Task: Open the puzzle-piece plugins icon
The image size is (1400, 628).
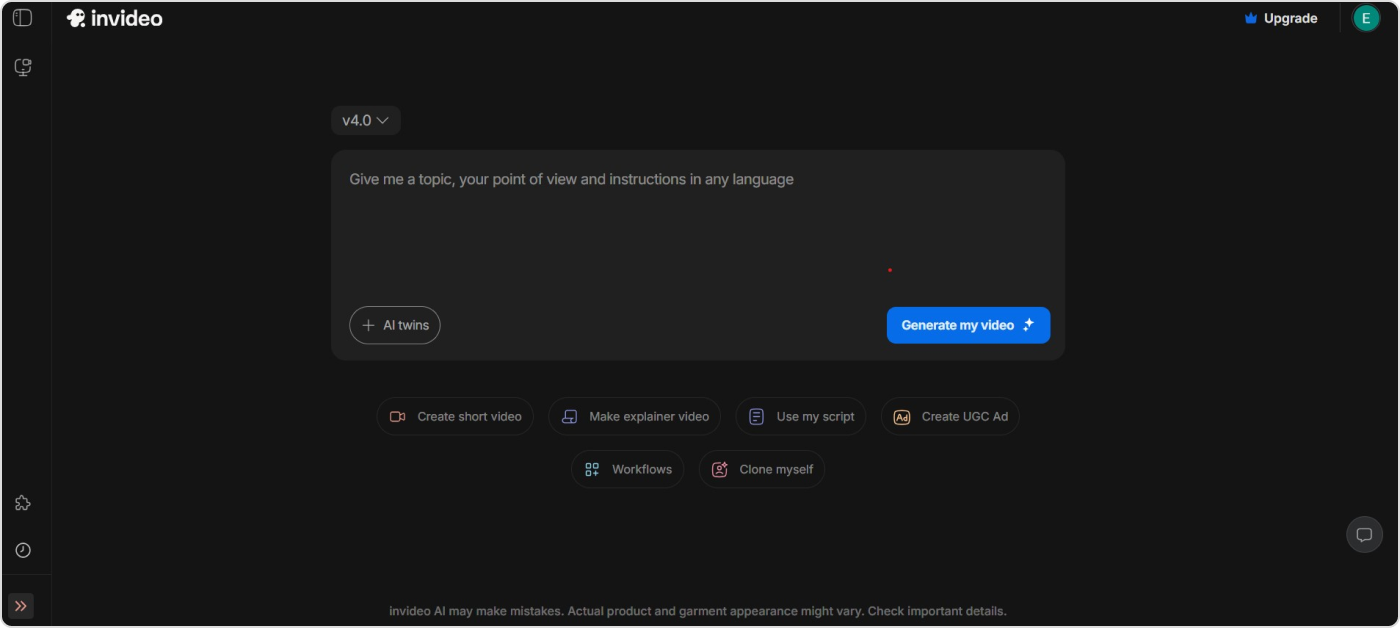Action: (22, 503)
